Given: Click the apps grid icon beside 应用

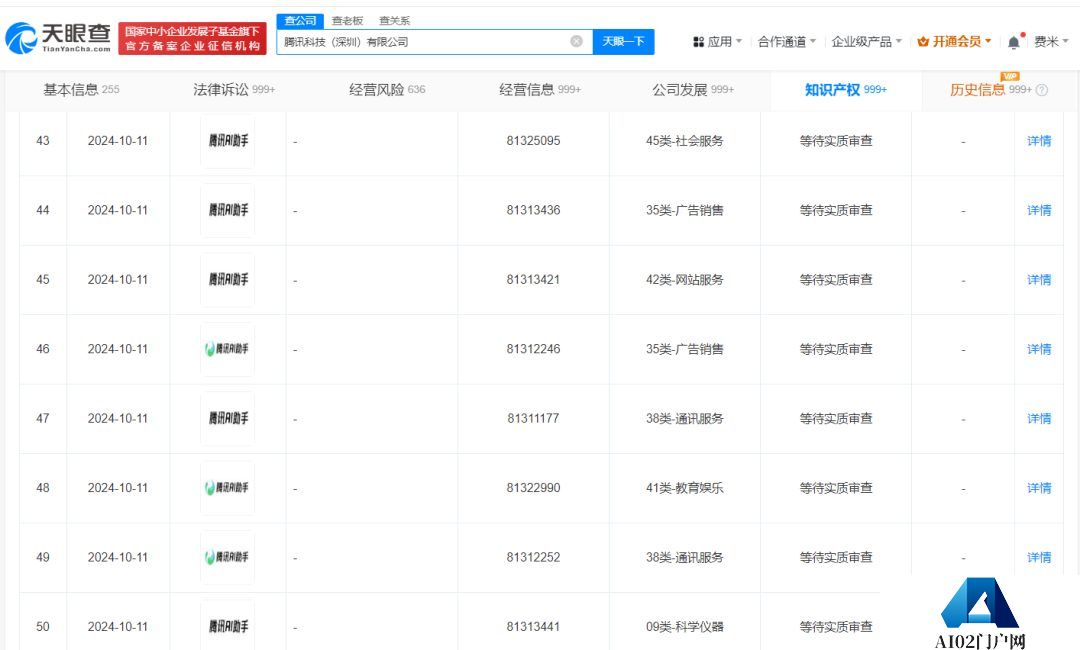Looking at the screenshot, I should coord(697,41).
